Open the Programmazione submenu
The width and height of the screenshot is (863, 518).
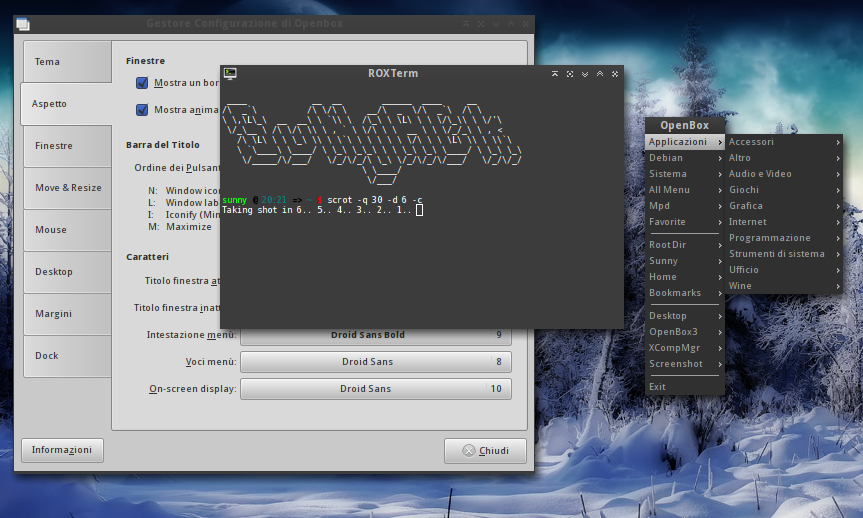(x=784, y=238)
